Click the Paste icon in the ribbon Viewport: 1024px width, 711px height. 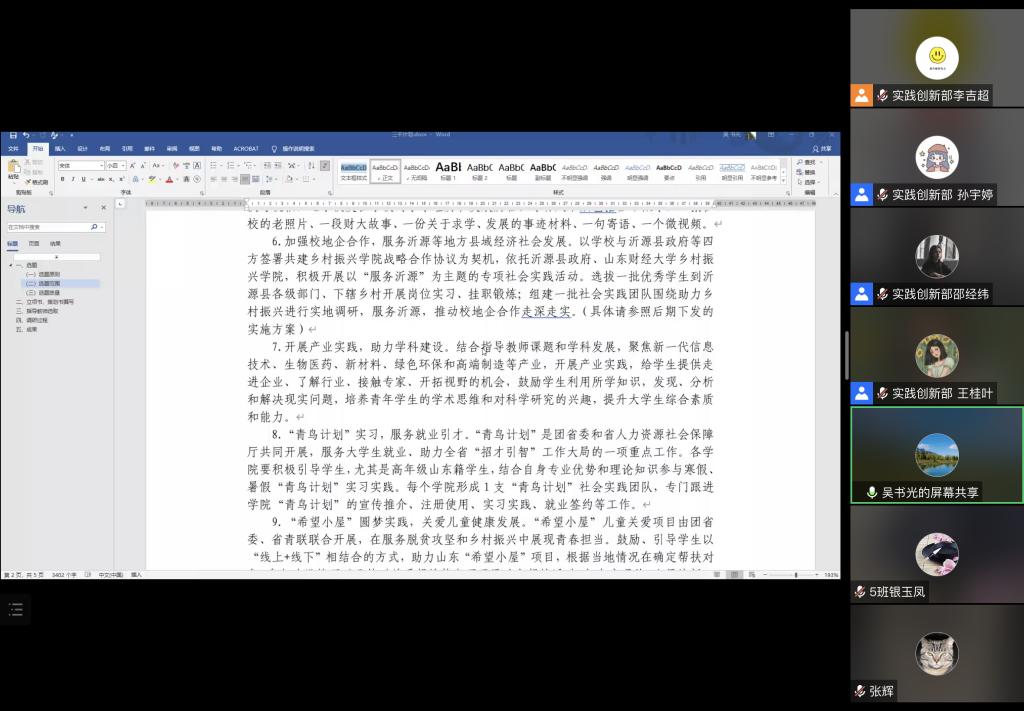13,169
